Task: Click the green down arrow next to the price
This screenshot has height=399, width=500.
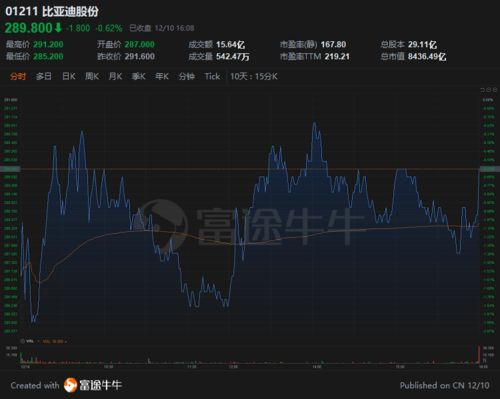Action: coord(58,28)
